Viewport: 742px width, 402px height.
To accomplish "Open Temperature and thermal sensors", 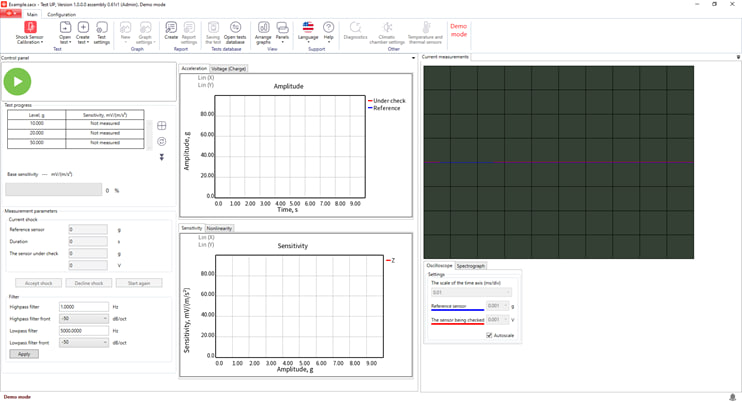I will pyautogui.click(x=425, y=33).
